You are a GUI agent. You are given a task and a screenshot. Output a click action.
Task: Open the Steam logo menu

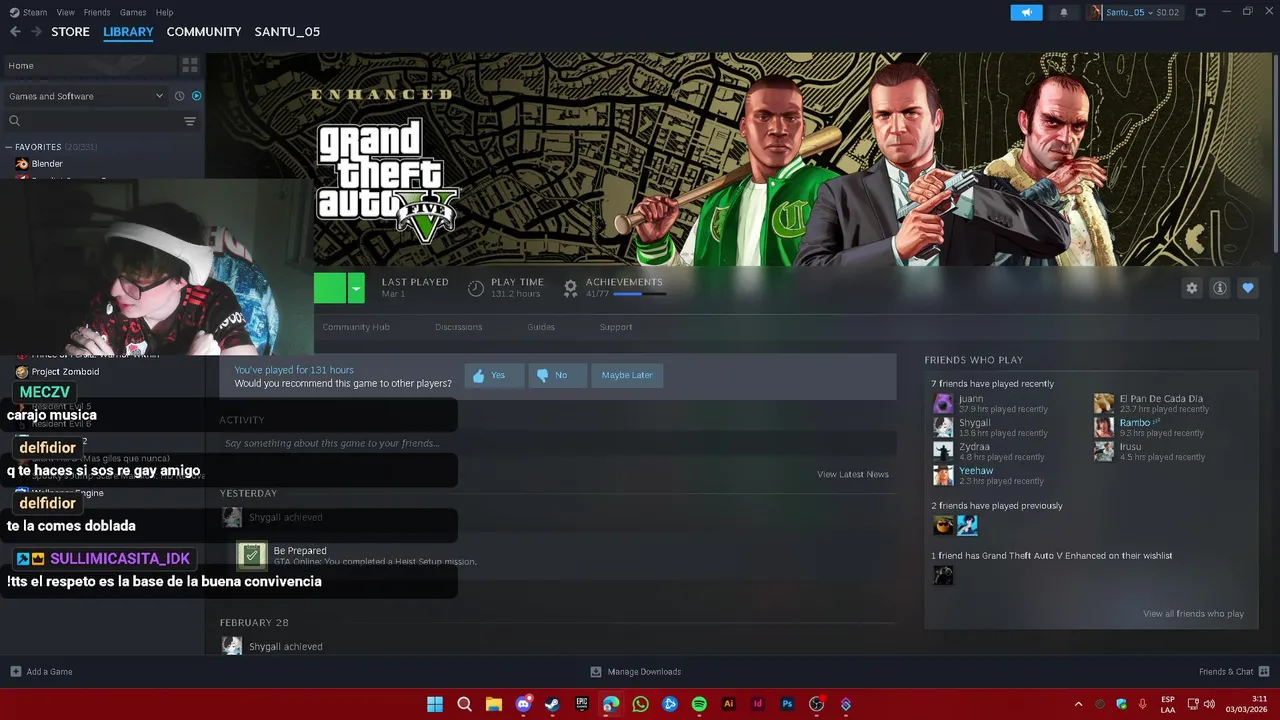[28, 12]
